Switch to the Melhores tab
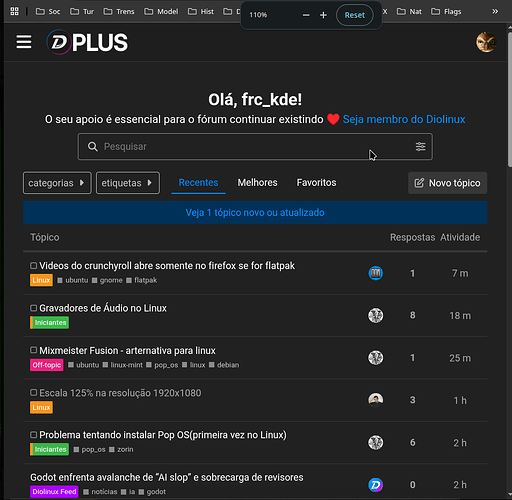512x500 pixels. tap(257, 183)
